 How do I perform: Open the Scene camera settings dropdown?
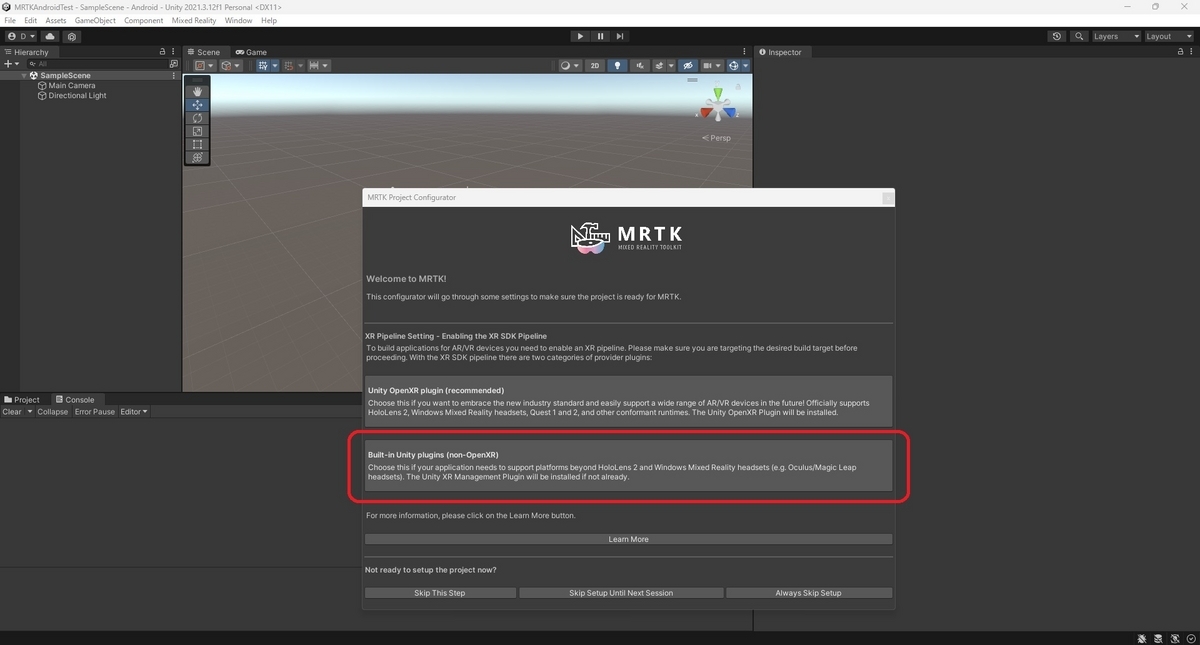pos(711,65)
